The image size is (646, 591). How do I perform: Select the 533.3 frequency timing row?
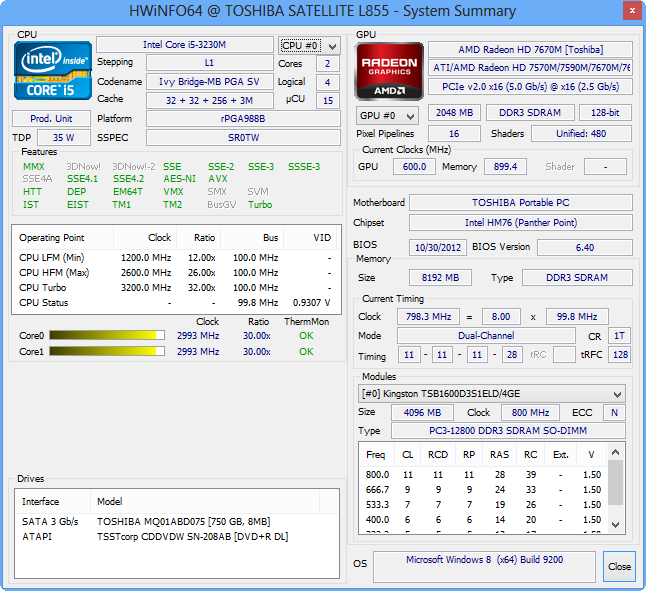coord(484,505)
